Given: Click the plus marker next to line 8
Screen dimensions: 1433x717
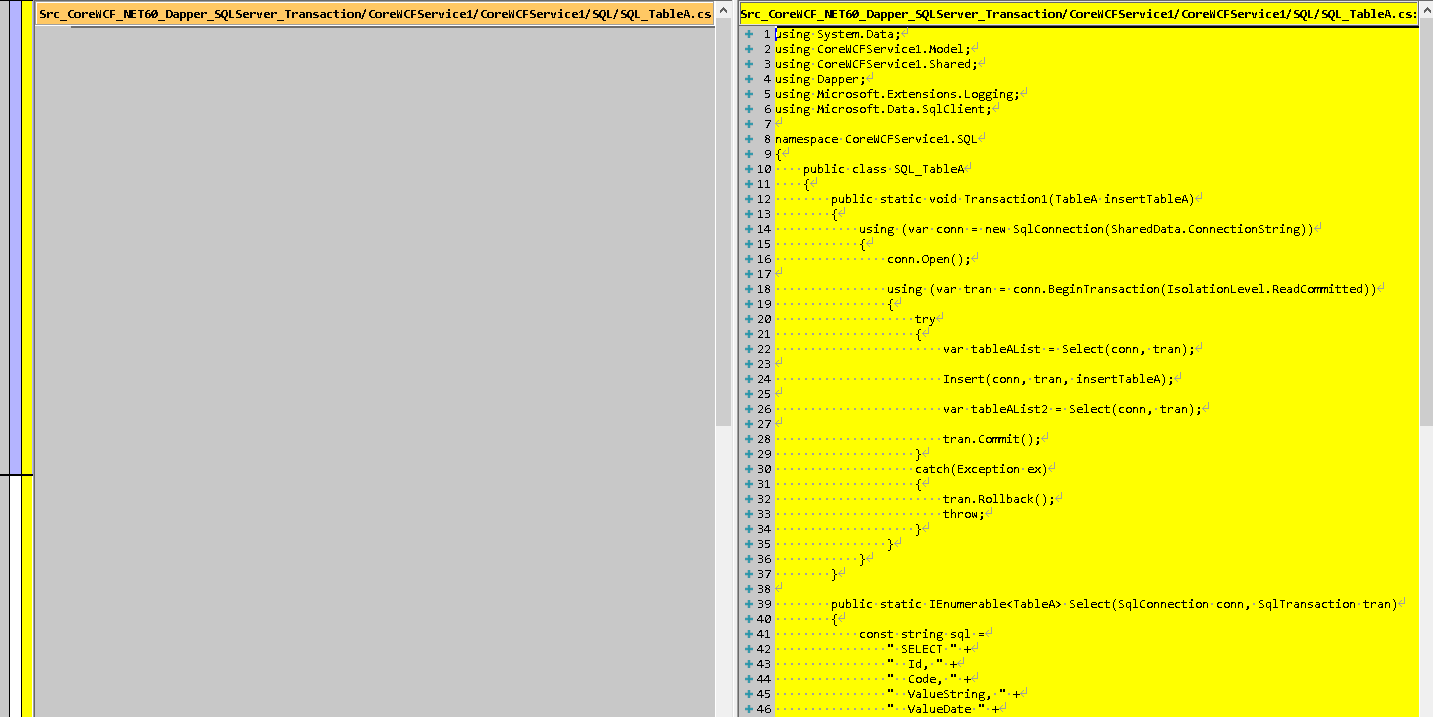Looking at the screenshot, I should 748,139.
